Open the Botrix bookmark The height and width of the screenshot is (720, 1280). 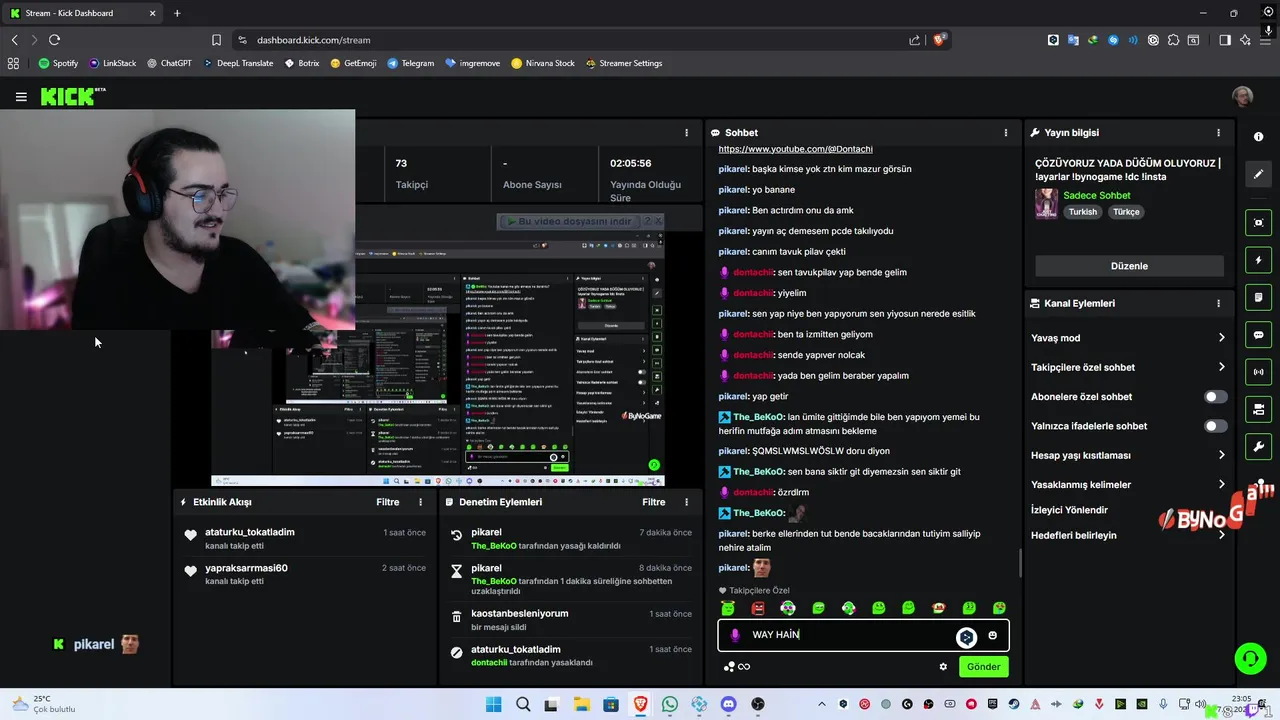click(302, 63)
